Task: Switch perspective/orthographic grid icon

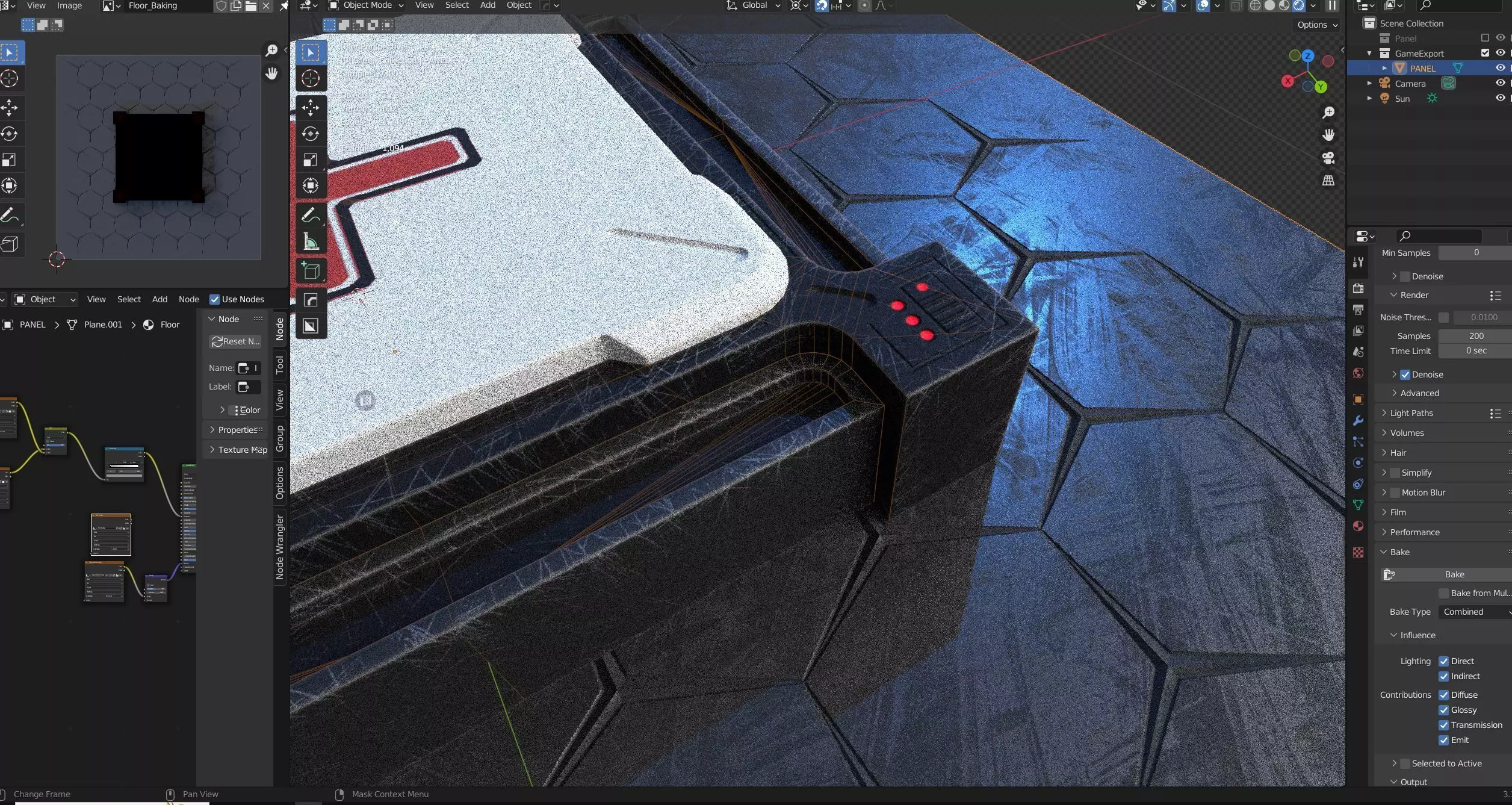Action: point(1328,181)
